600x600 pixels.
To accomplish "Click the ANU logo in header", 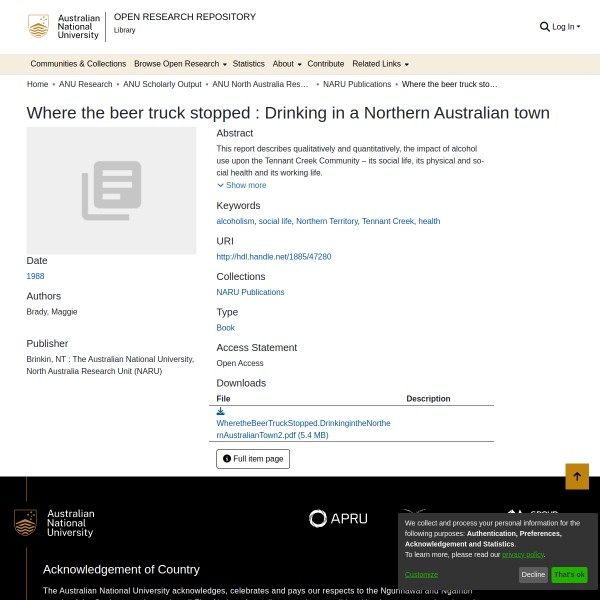I will [x=65, y=27].
